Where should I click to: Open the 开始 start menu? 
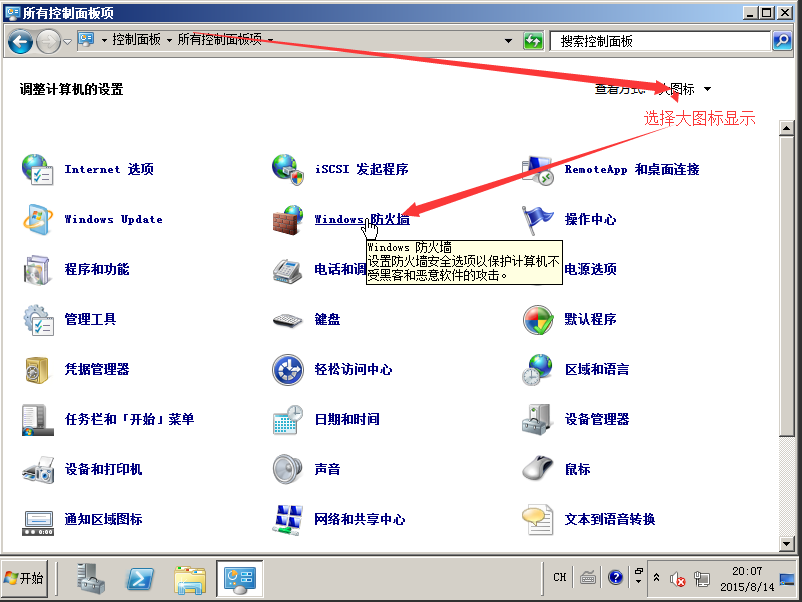[x=24, y=578]
